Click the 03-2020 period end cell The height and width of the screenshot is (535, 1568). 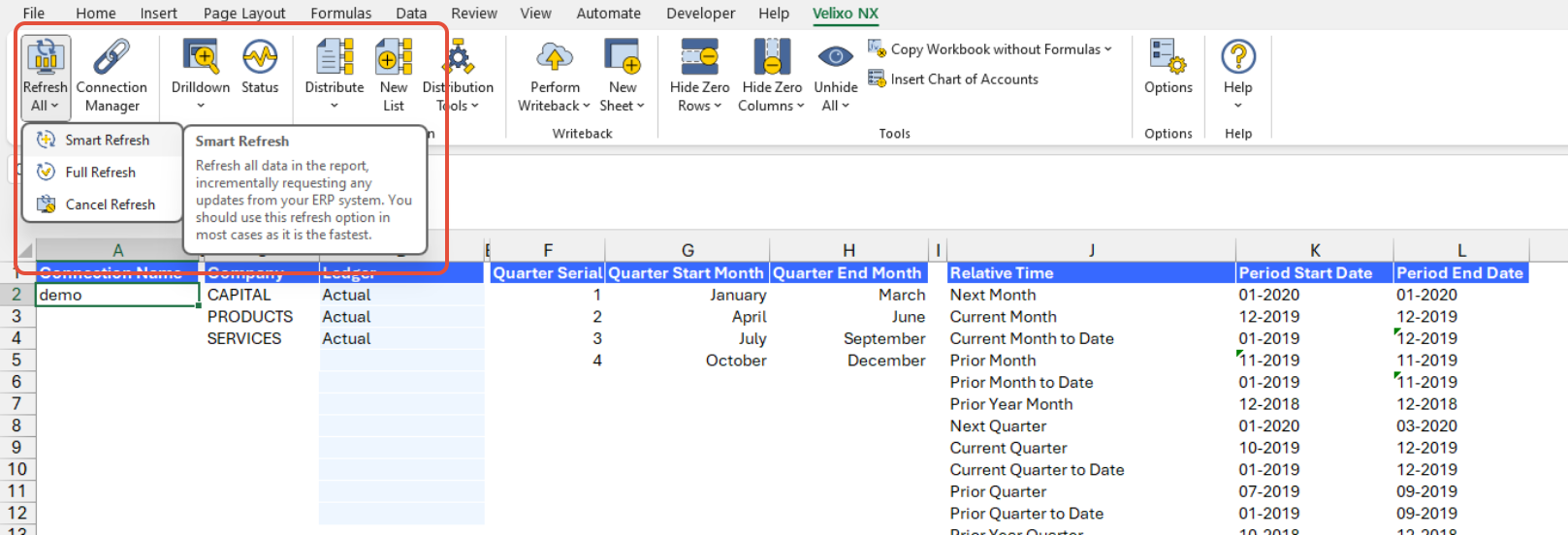click(1461, 426)
